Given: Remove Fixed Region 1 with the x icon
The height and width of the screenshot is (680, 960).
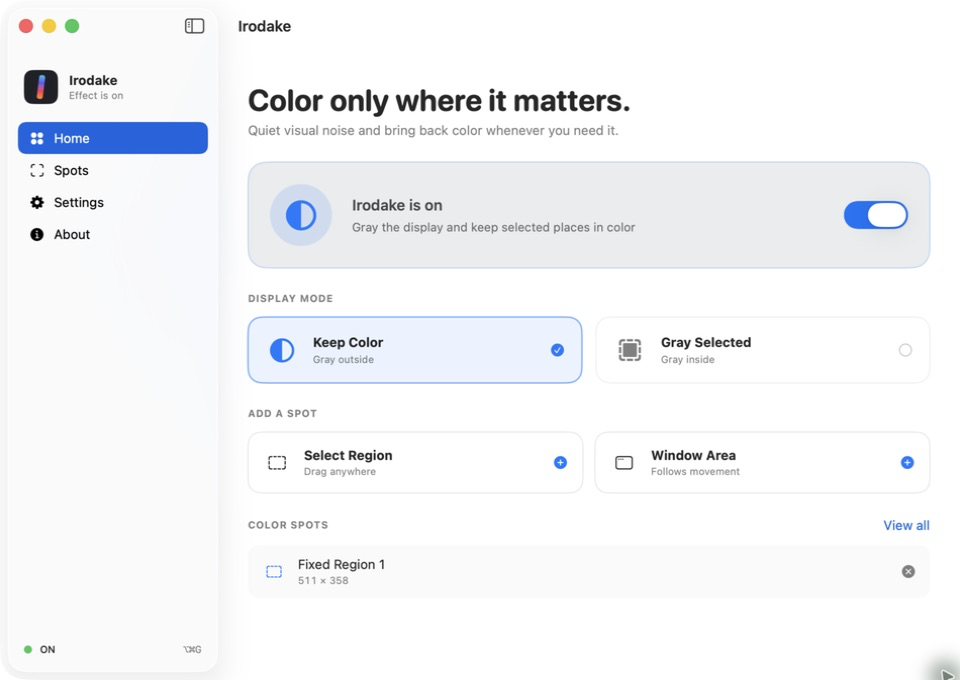Looking at the screenshot, I should pos(909,571).
